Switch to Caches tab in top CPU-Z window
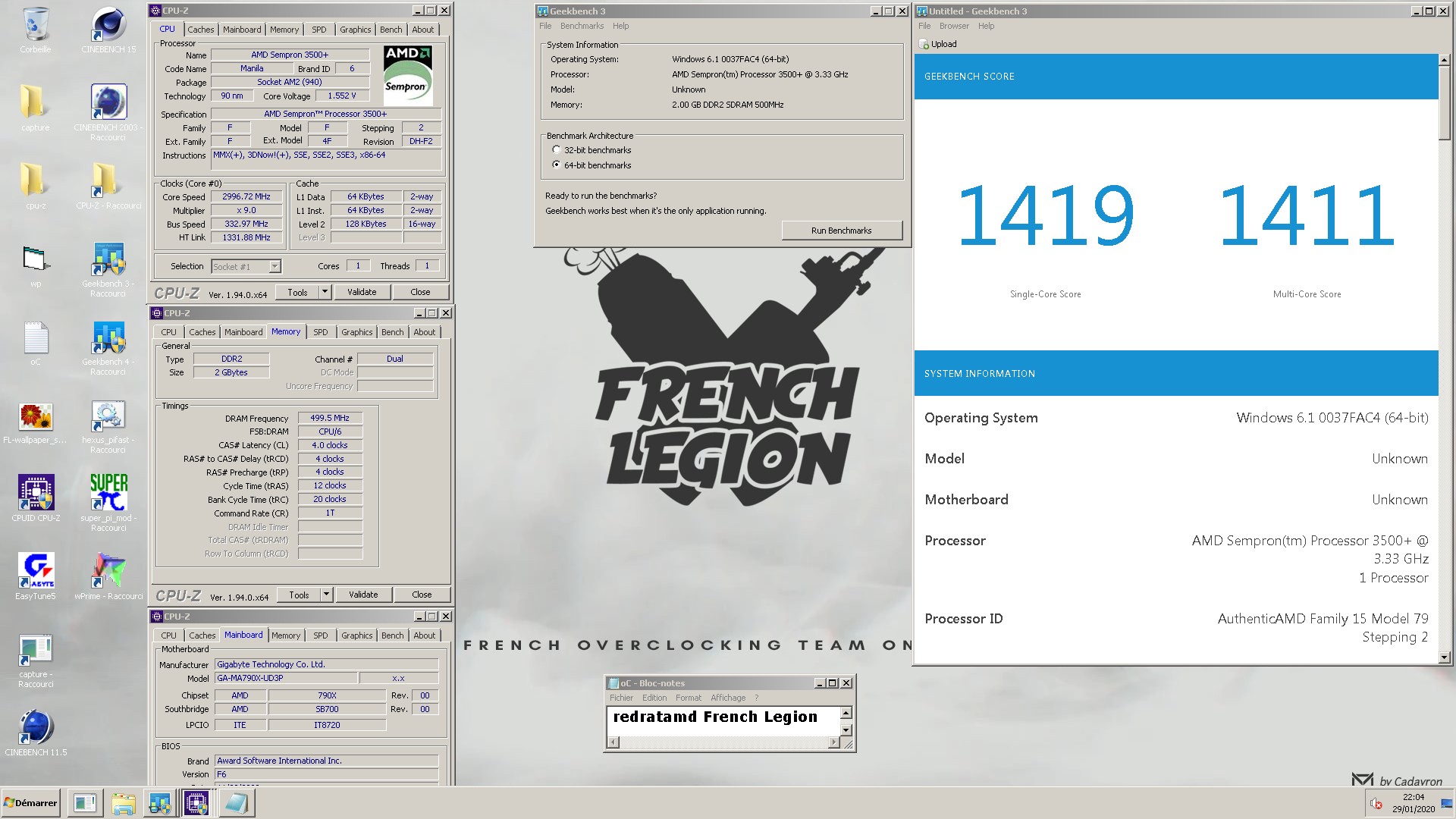 click(201, 30)
